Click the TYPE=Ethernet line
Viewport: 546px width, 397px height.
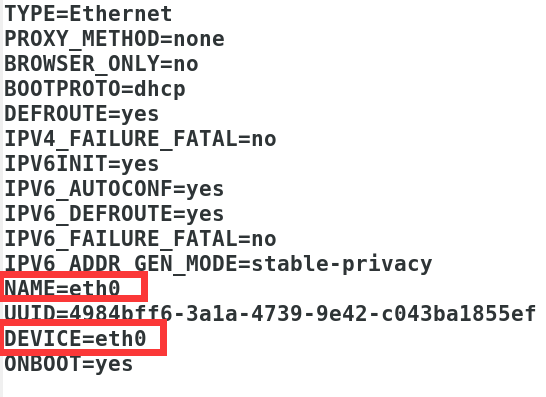point(88,14)
